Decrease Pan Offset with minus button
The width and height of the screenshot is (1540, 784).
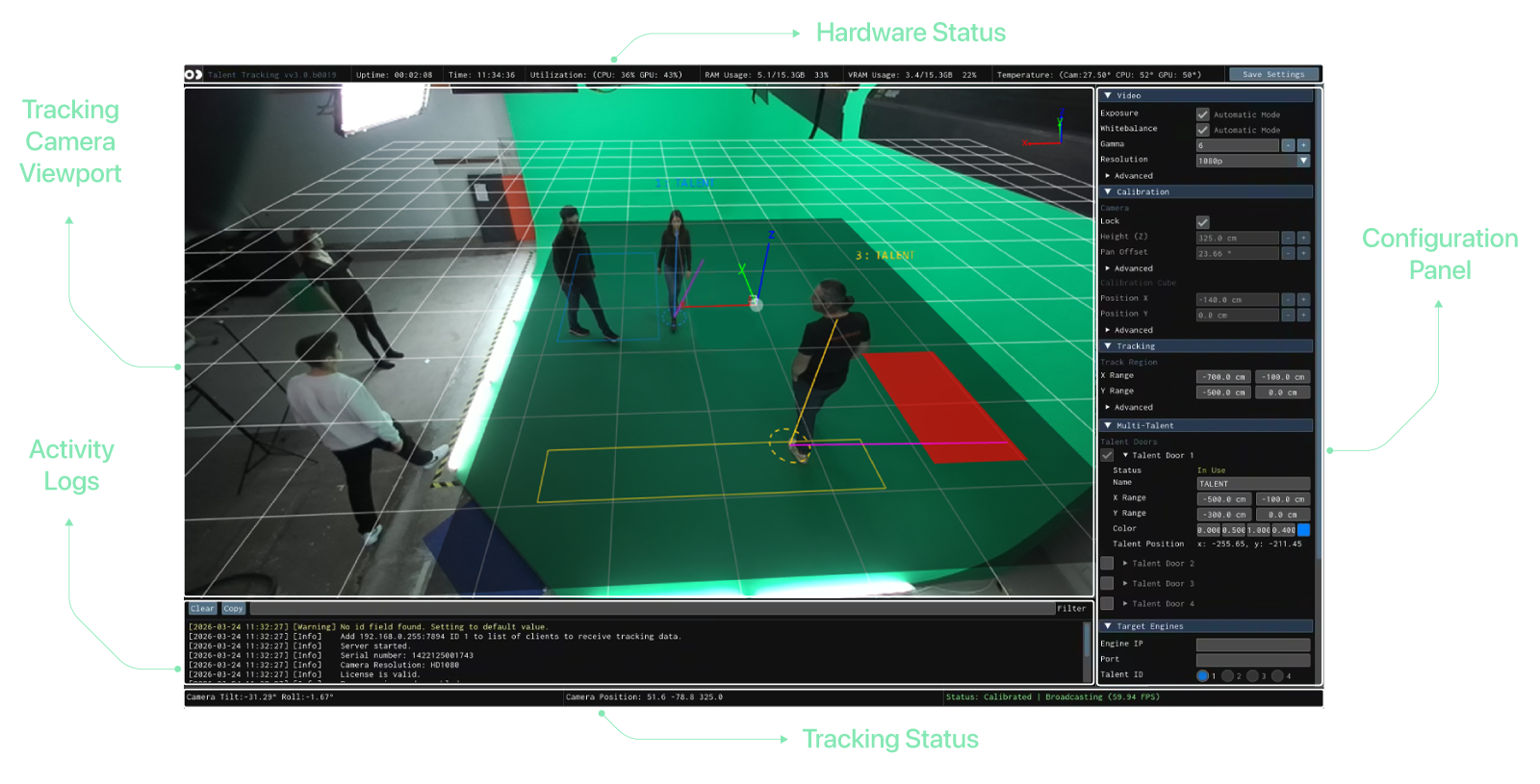tap(1288, 253)
